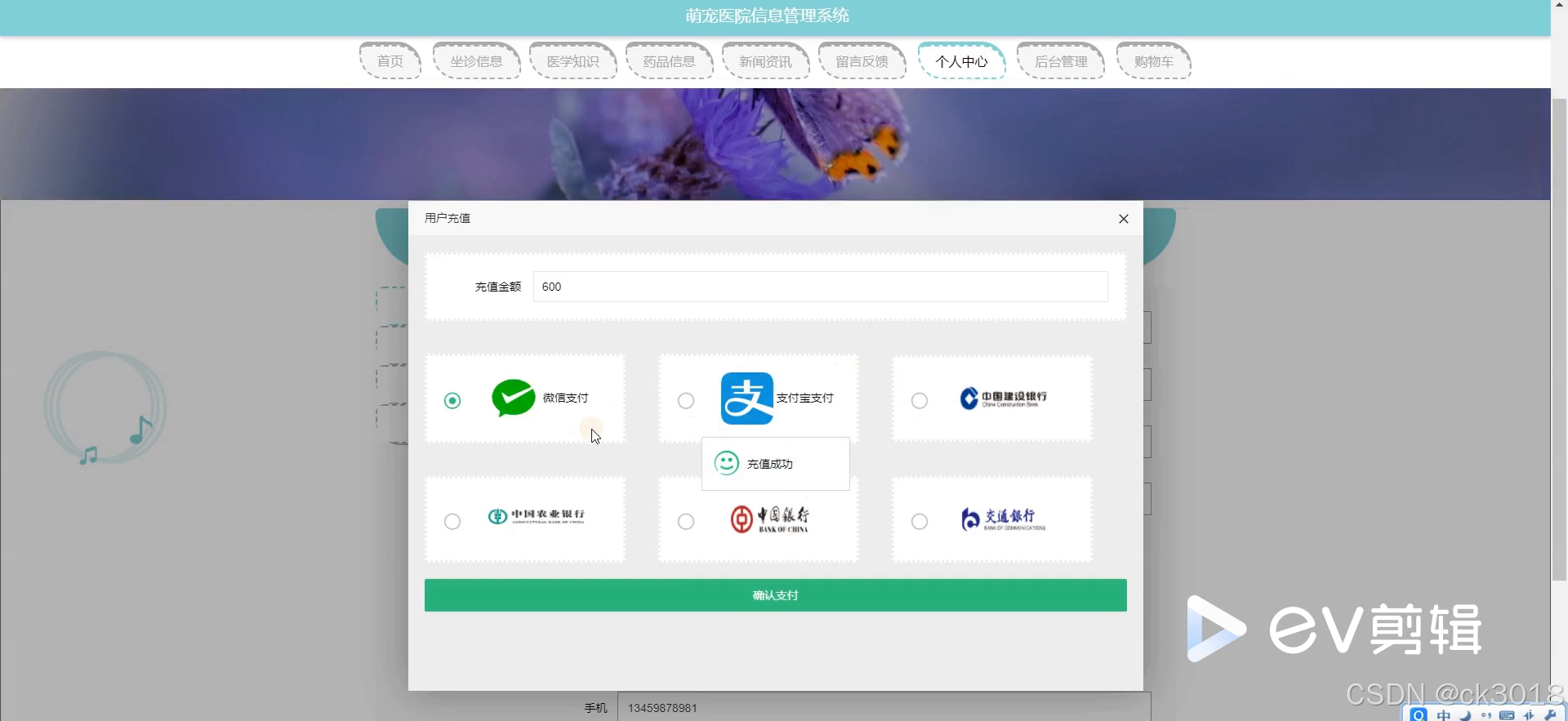Click the Bank of China logo

(770, 518)
